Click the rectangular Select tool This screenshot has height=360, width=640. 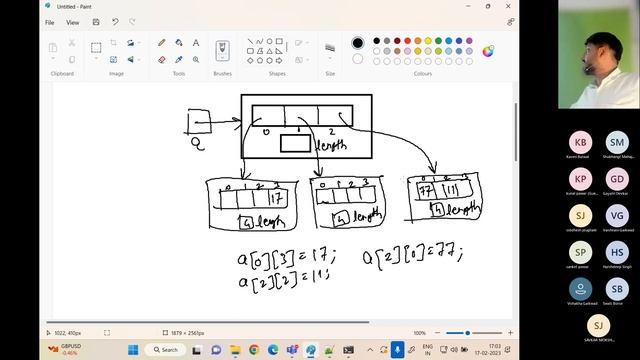coord(96,48)
